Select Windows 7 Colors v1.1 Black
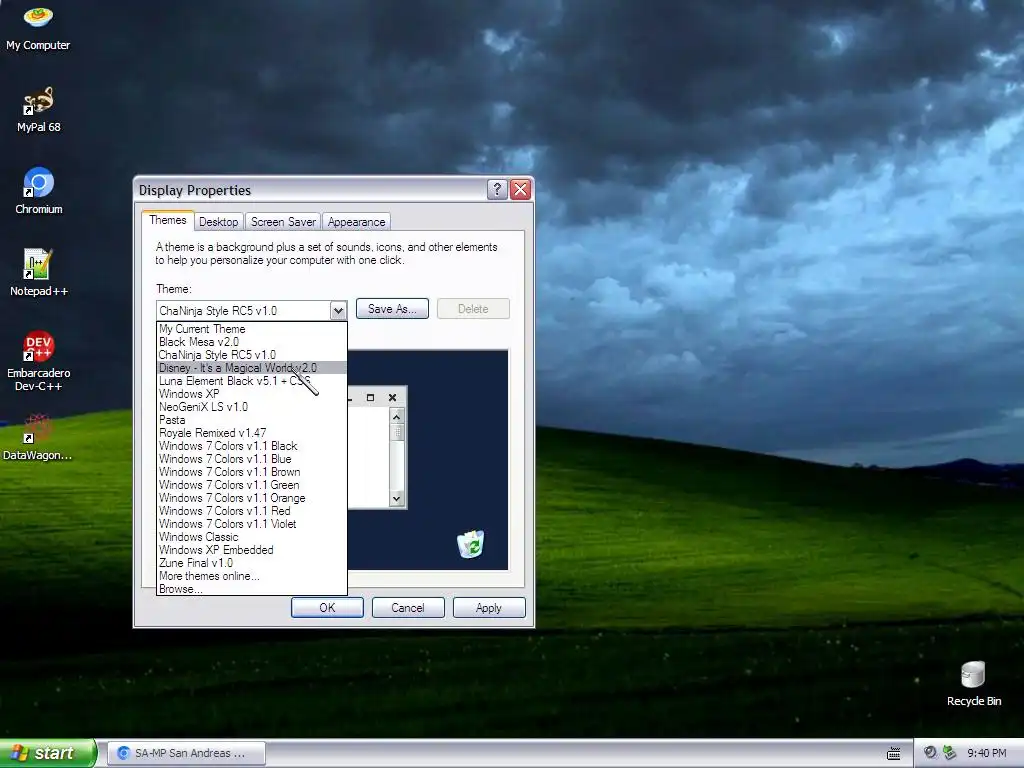Image resolution: width=1024 pixels, height=768 pixels. point(252,446)
